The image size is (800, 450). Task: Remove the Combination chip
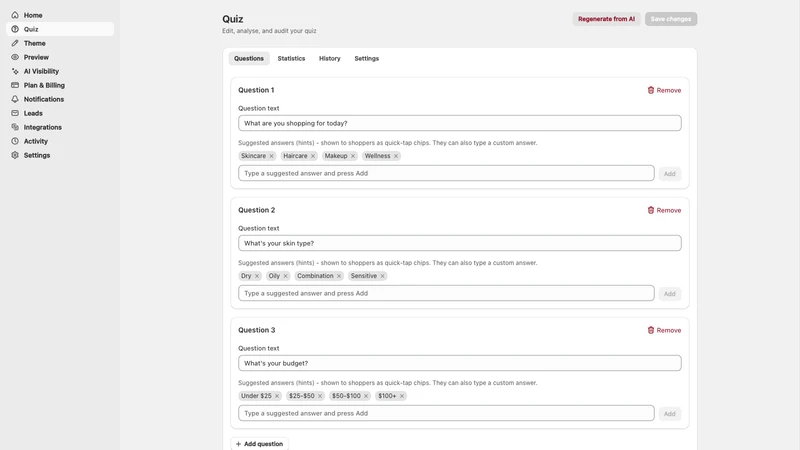coord(339,276)
